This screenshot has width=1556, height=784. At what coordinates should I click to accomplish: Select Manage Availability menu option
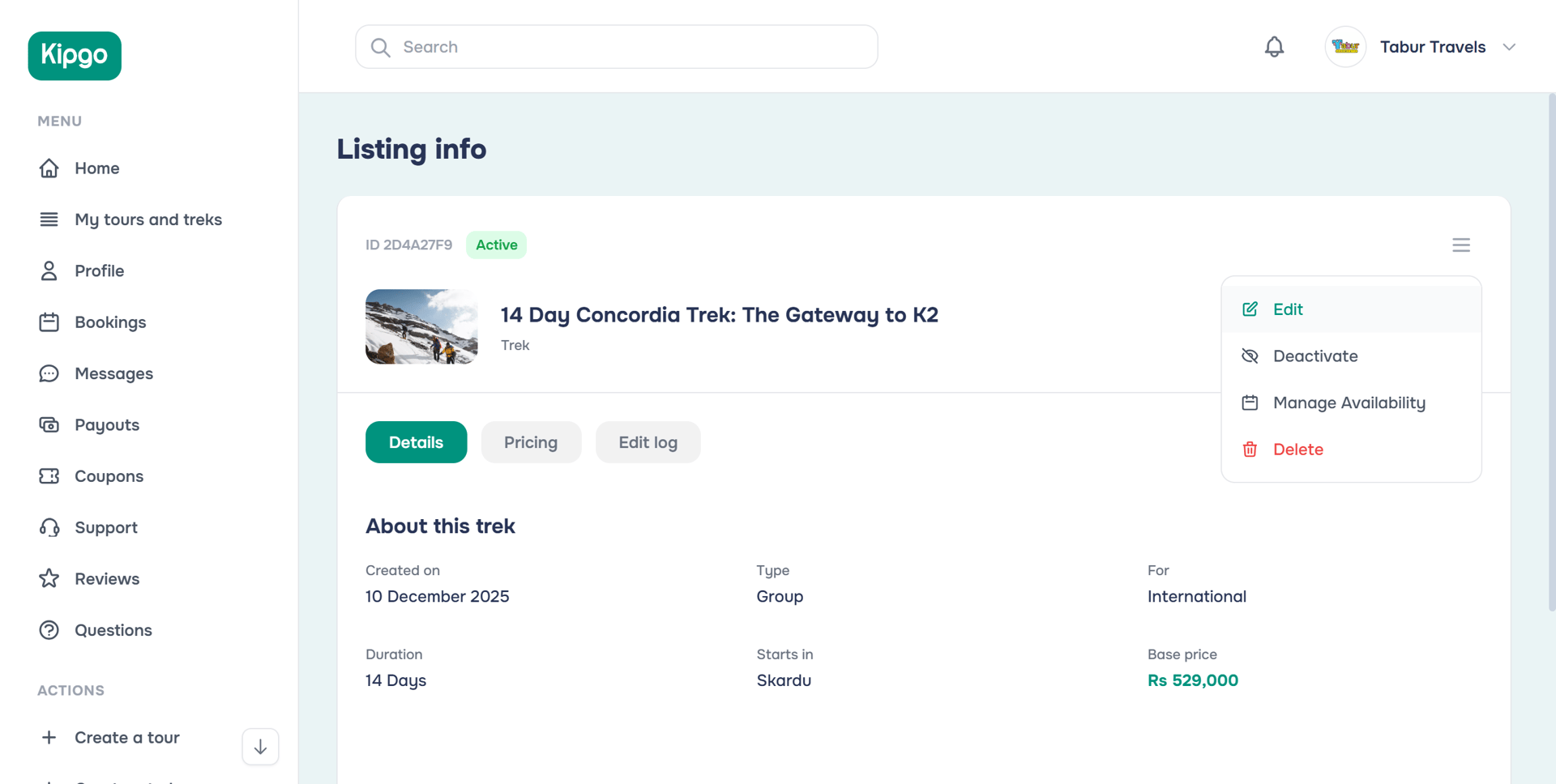click(x=1349, y=403)
